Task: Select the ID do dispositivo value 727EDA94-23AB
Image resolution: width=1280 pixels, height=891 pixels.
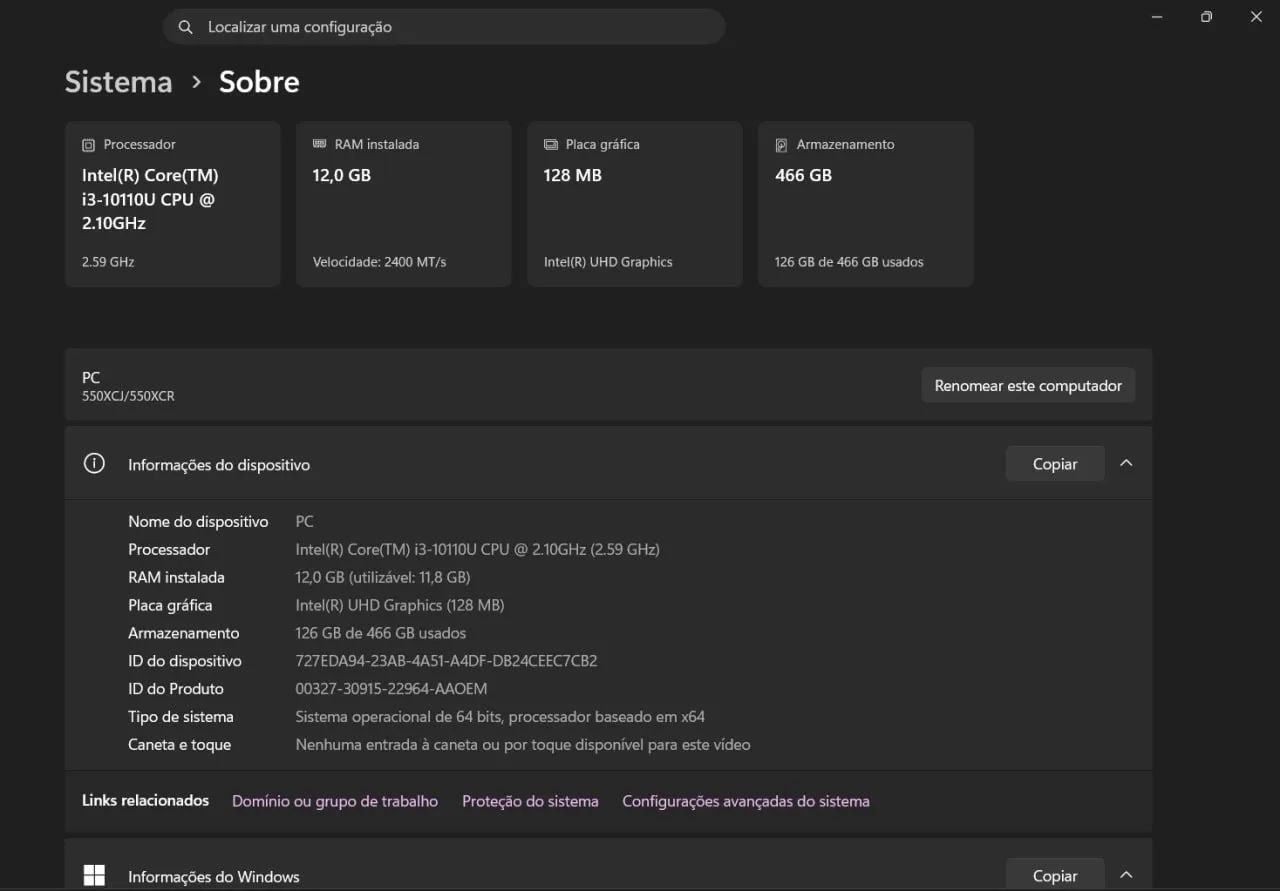Action: point(446,661)
